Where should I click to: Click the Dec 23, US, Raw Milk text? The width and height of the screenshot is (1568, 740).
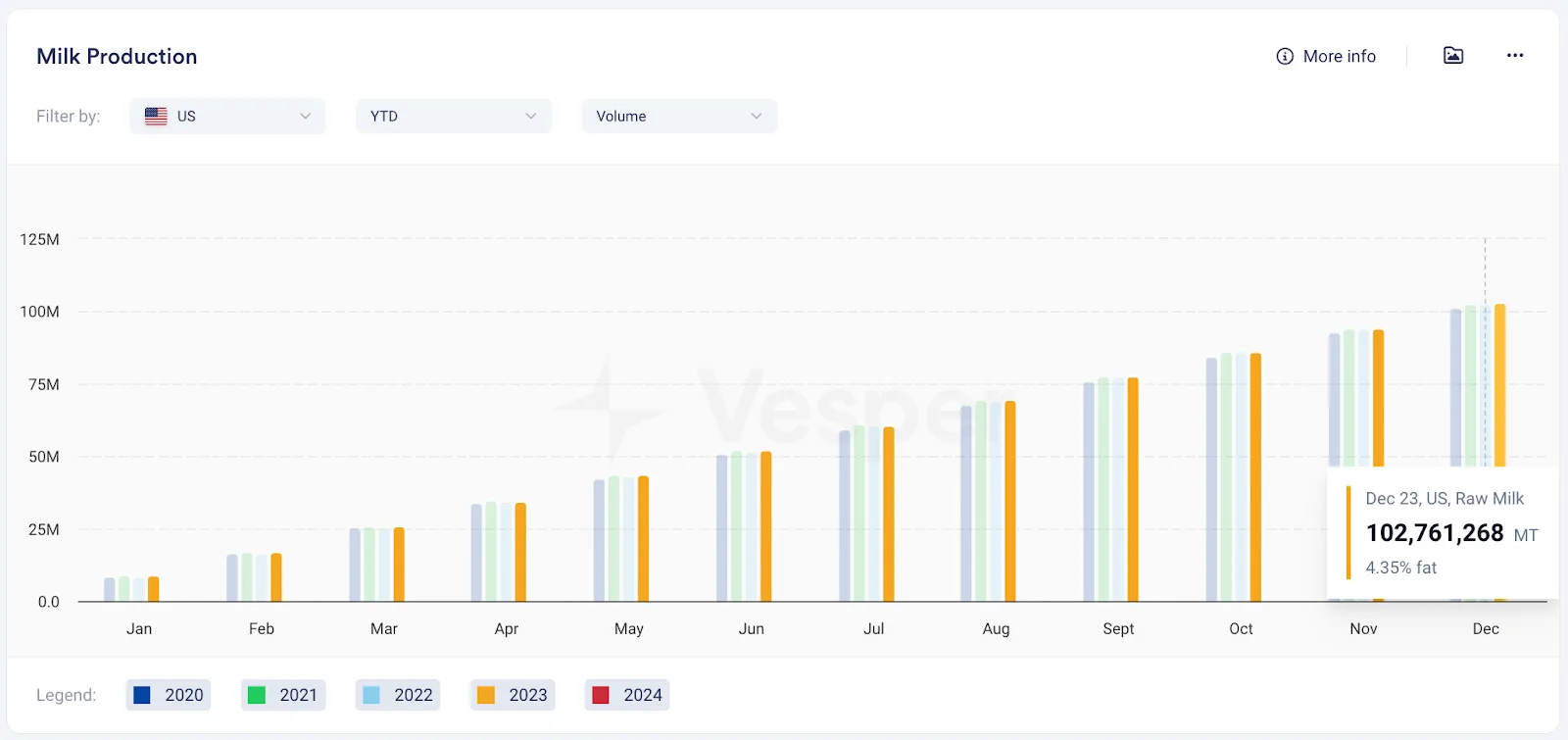[x=1445, y=499]
